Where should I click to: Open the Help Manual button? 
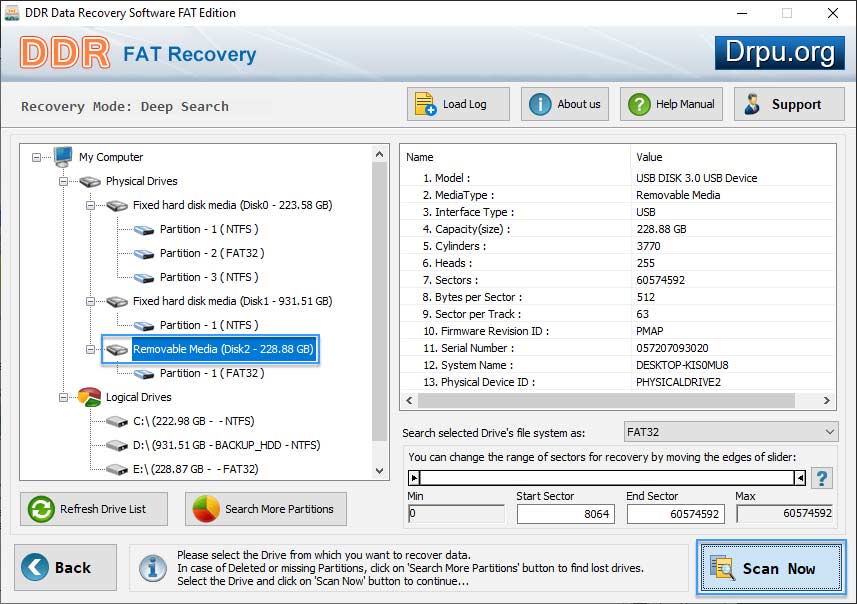tap(671, 104)
